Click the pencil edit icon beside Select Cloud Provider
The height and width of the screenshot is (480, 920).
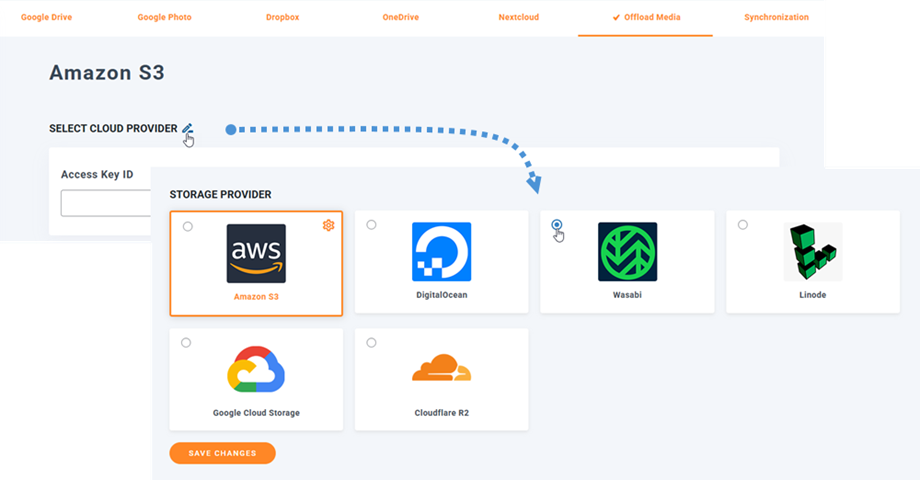[x=187, y=129]
